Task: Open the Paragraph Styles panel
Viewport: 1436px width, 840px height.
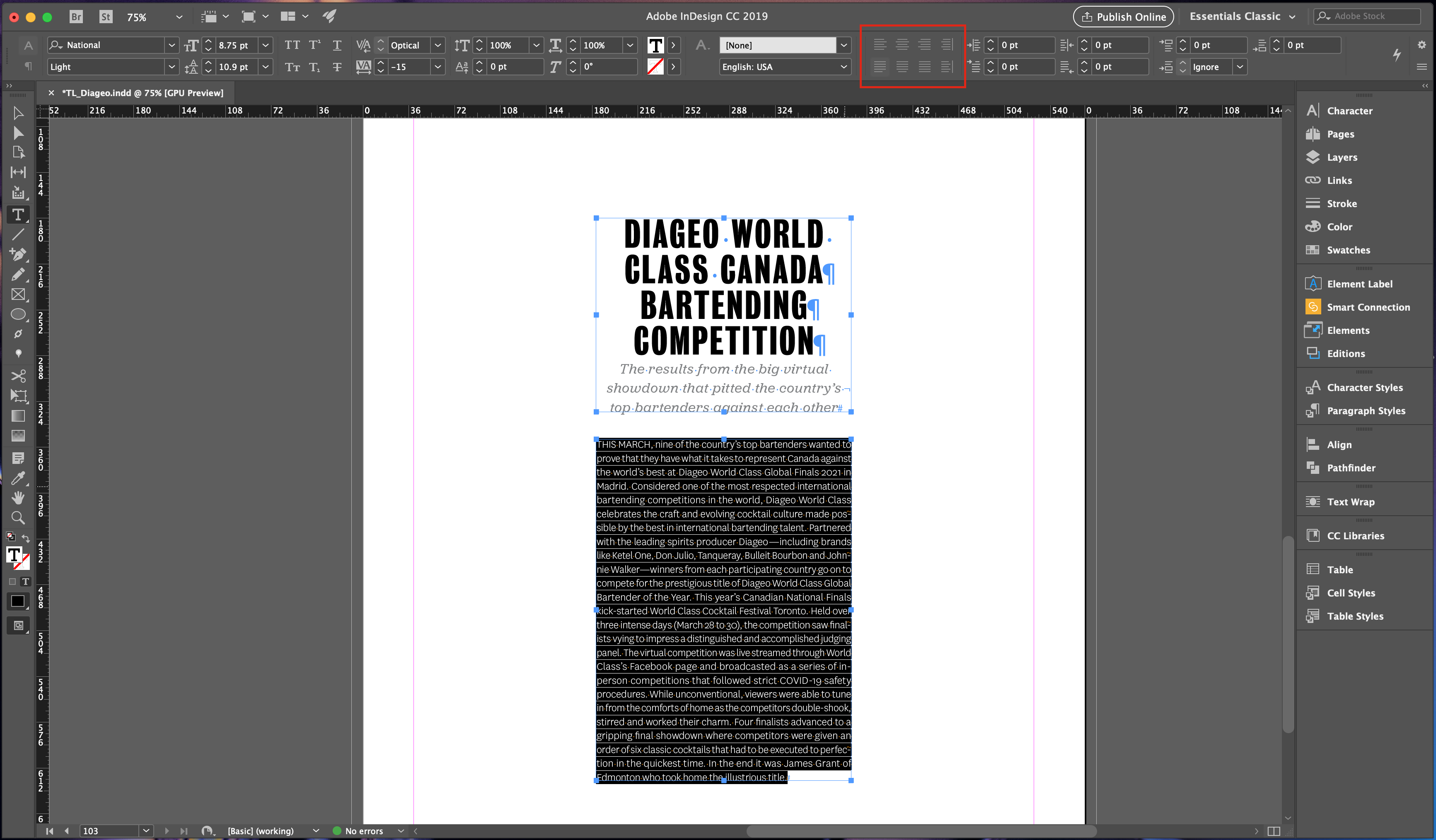Action: coord(1365,410)
